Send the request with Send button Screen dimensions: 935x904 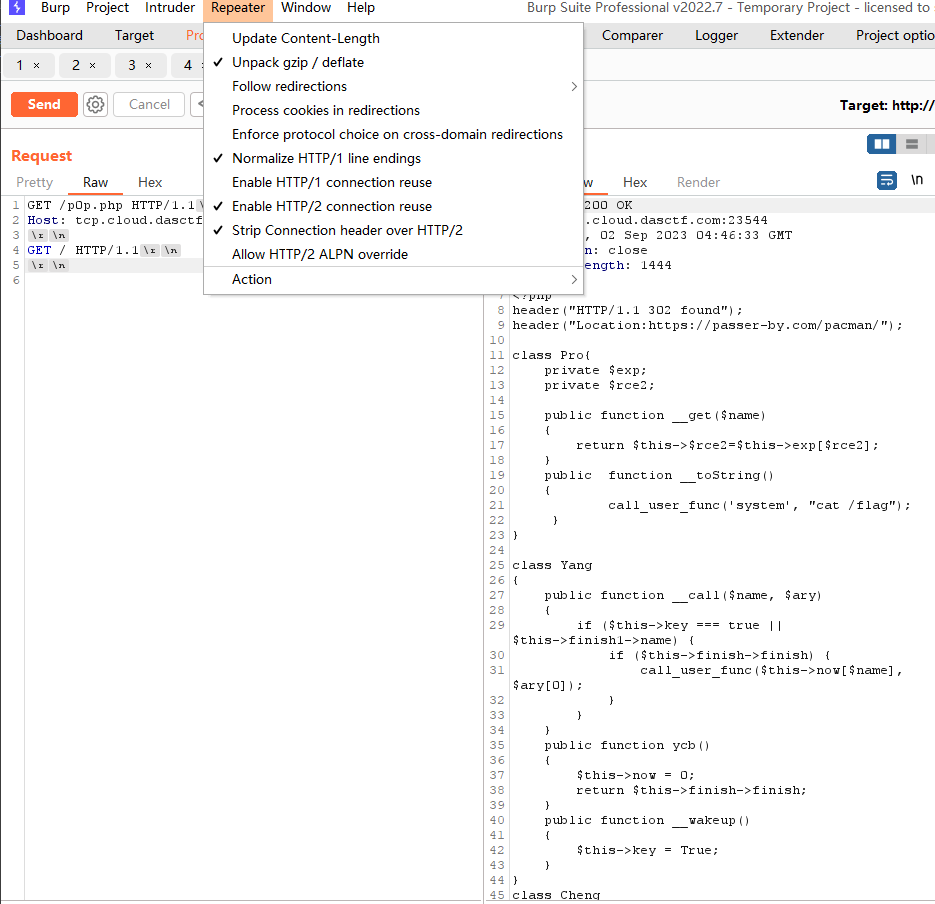(44, 104)
